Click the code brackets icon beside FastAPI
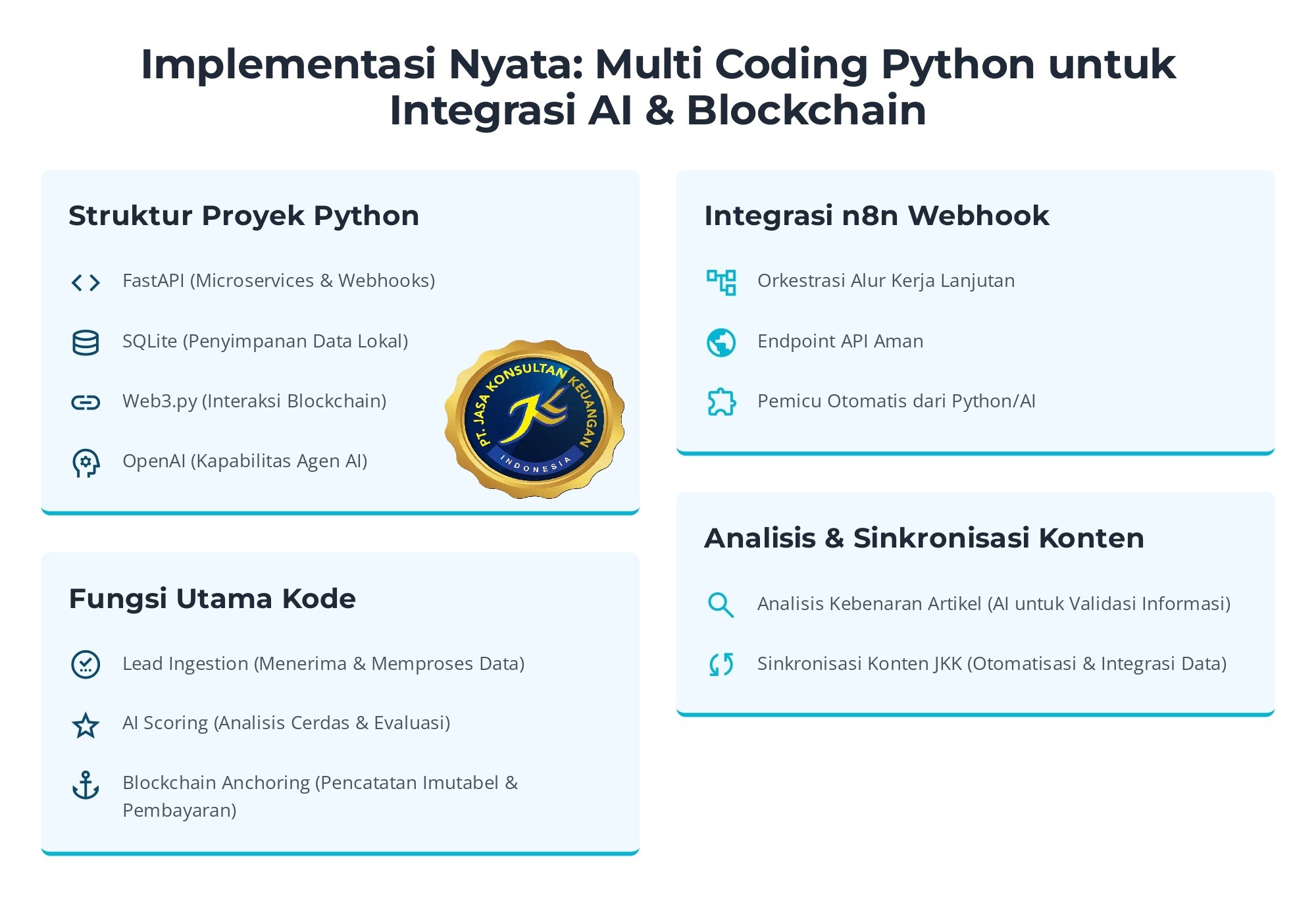 (86, 282)
